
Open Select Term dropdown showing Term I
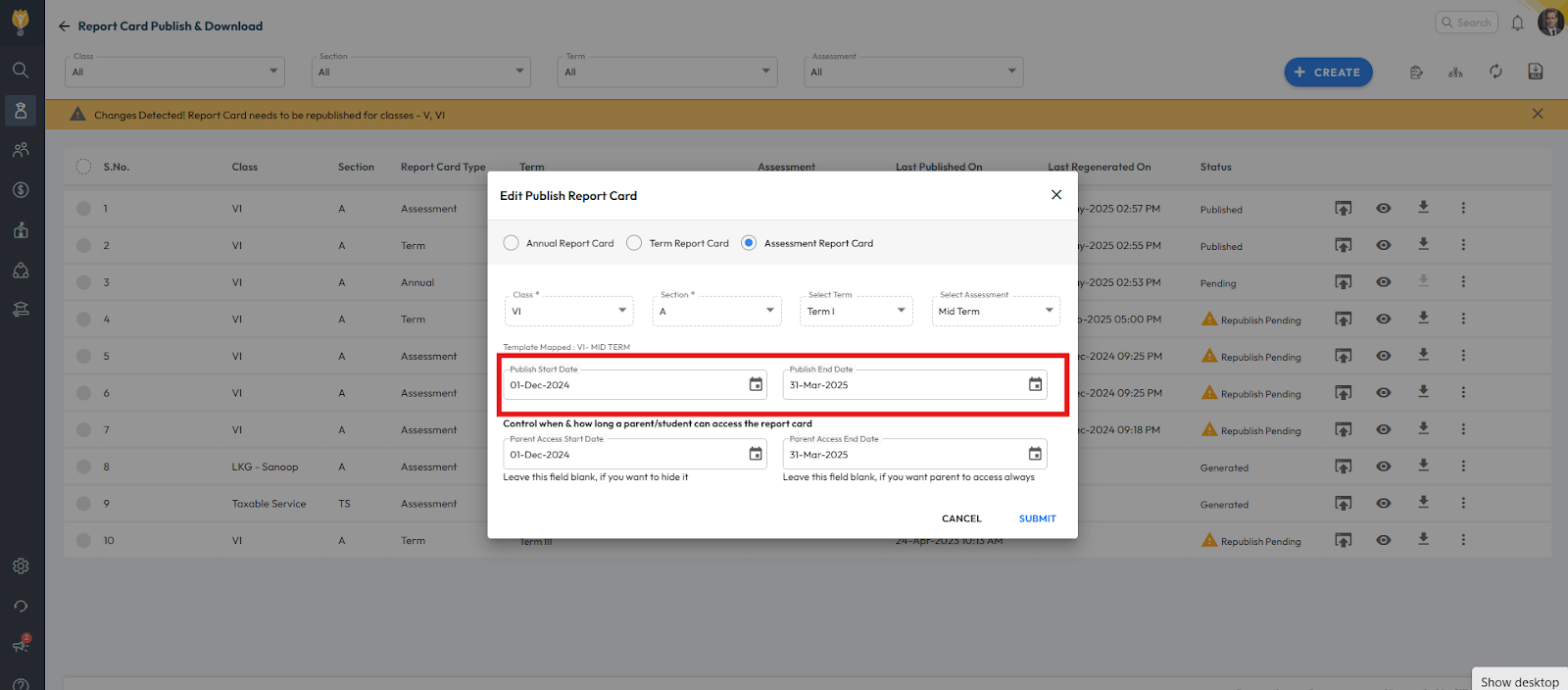pyautogui.click(x=856, y=311)
